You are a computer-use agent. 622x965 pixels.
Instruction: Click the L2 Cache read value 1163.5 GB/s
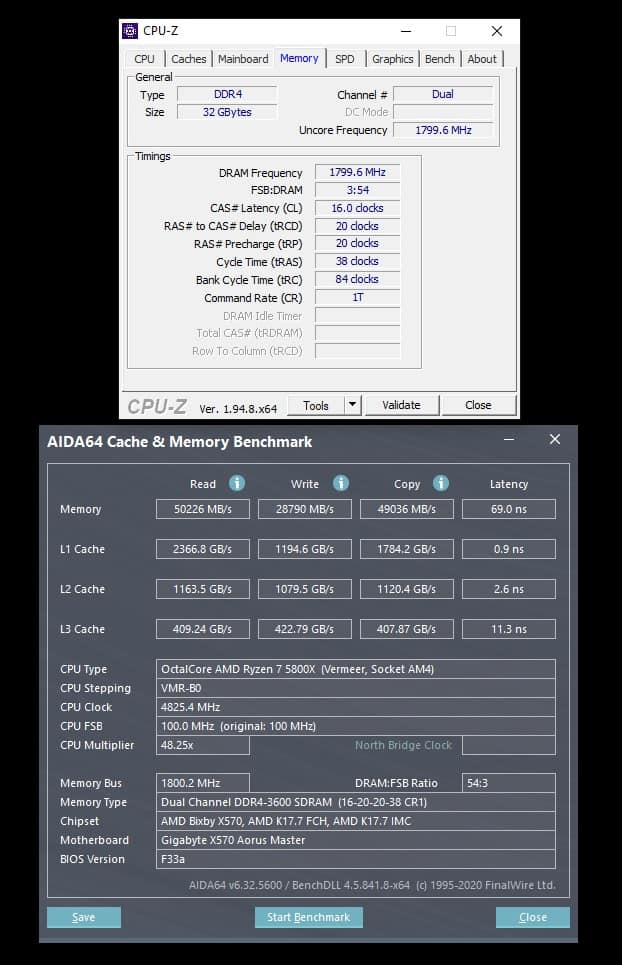click(x=203, y=589)
